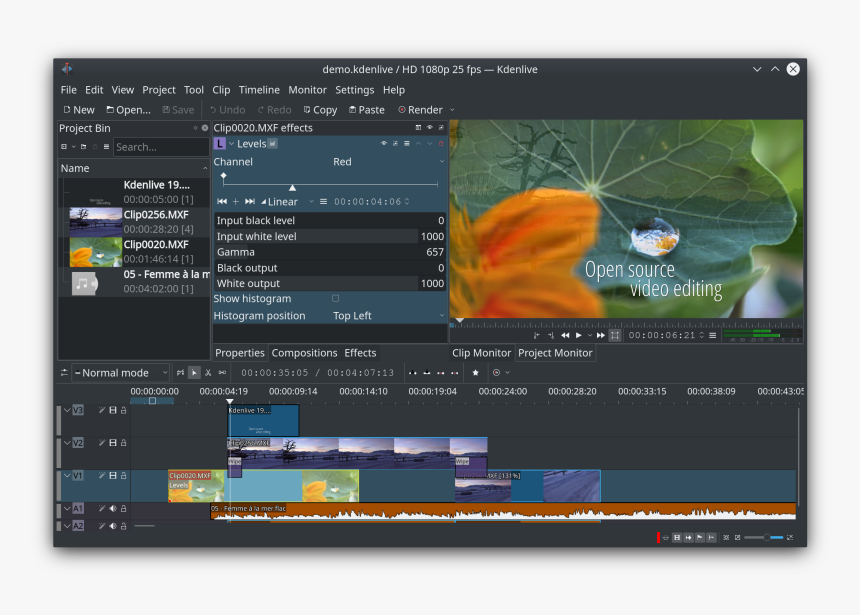Open keyframe options hamburger menu beside Linear
Image resolution: width=860 pixels, height=615 pixels.
coord(324,202)
